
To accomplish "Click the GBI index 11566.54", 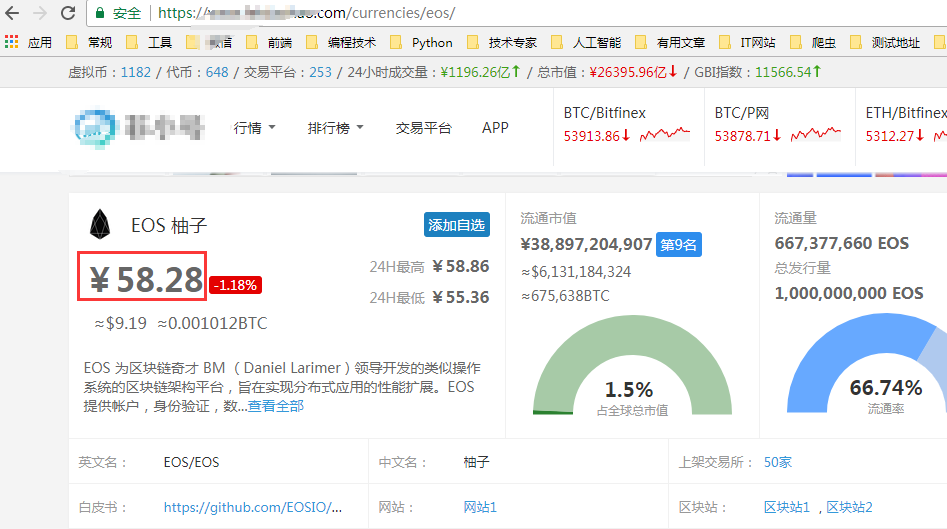I will pos(788,72).
